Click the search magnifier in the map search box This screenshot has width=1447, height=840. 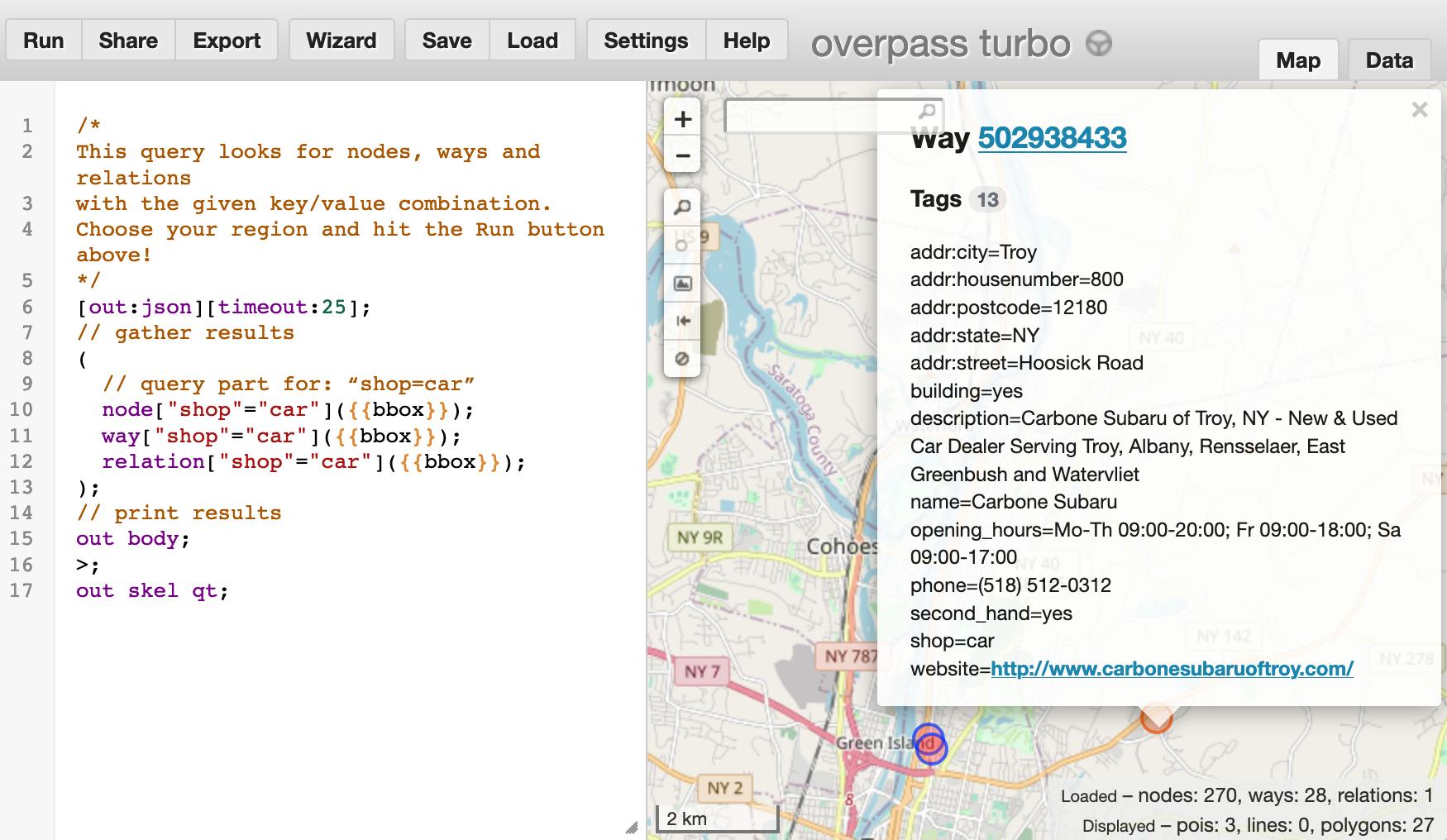coord(927,111)
